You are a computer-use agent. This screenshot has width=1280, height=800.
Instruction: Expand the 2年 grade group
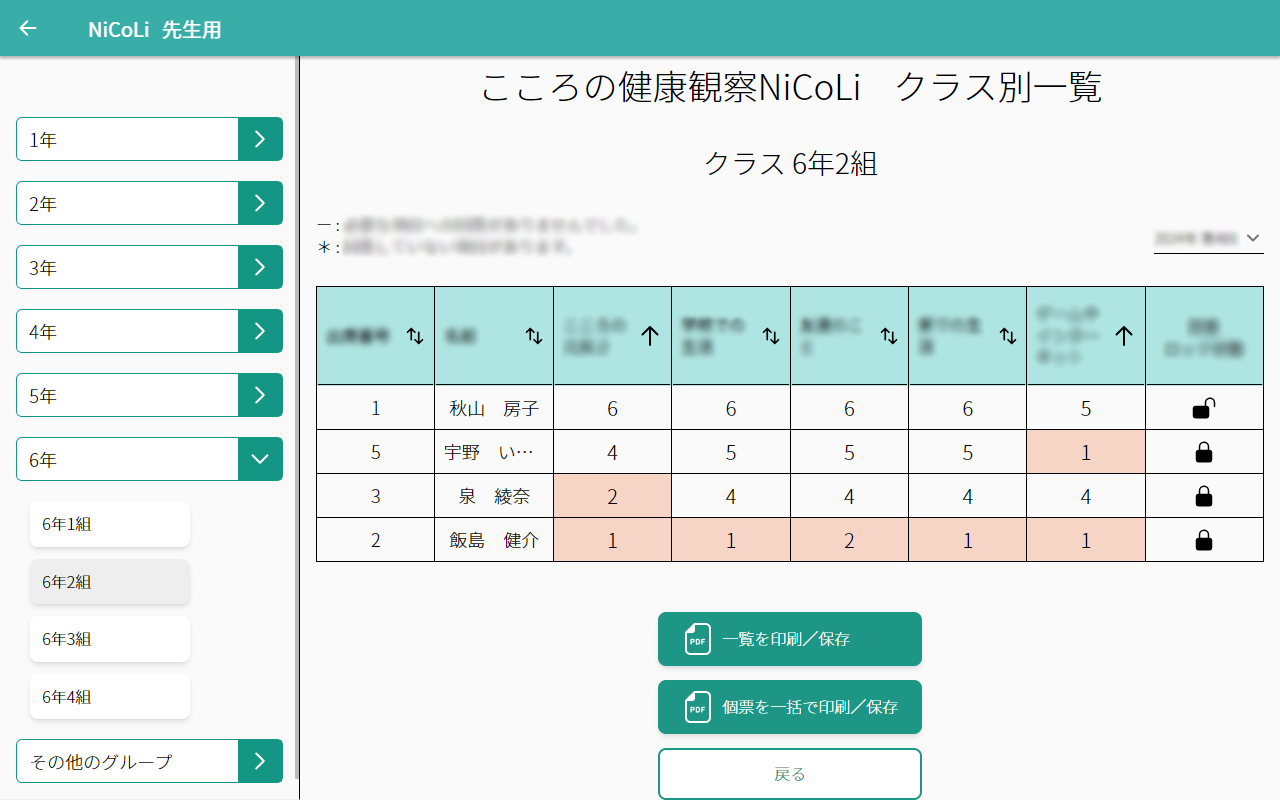click(260, 203)
